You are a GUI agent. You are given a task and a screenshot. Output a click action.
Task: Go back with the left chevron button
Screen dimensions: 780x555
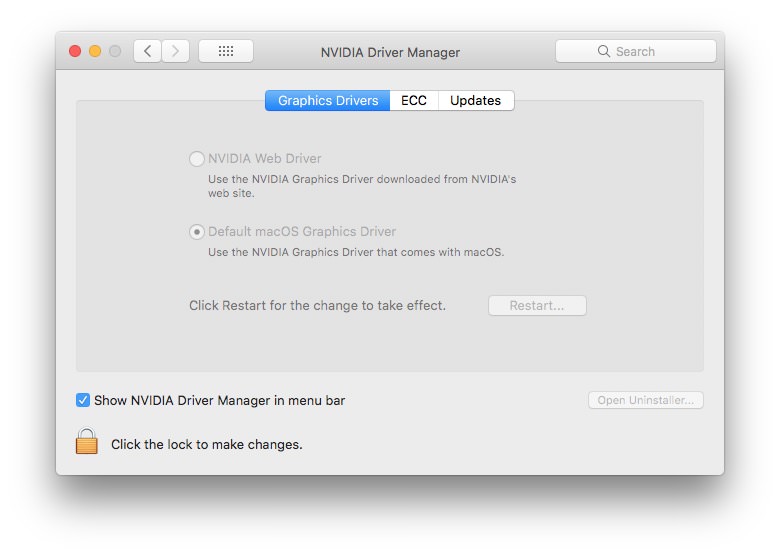[147, 51]
